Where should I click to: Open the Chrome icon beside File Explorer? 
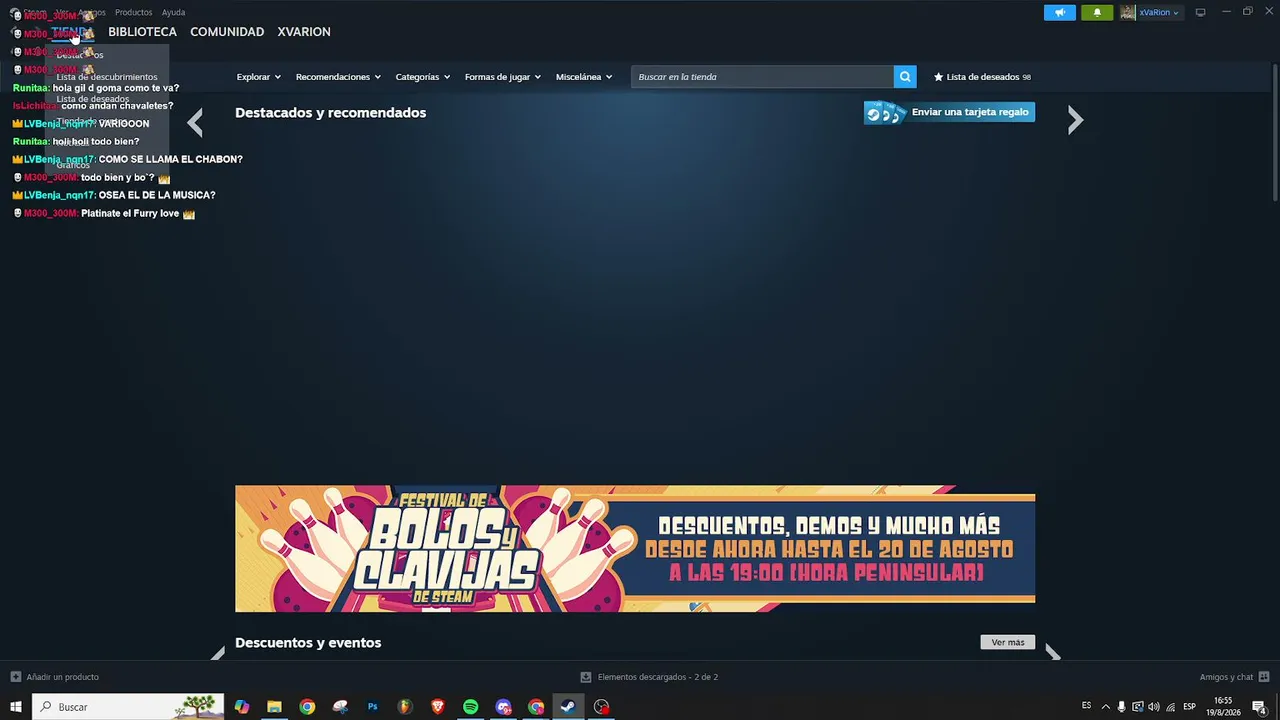[x=307, y=707]
